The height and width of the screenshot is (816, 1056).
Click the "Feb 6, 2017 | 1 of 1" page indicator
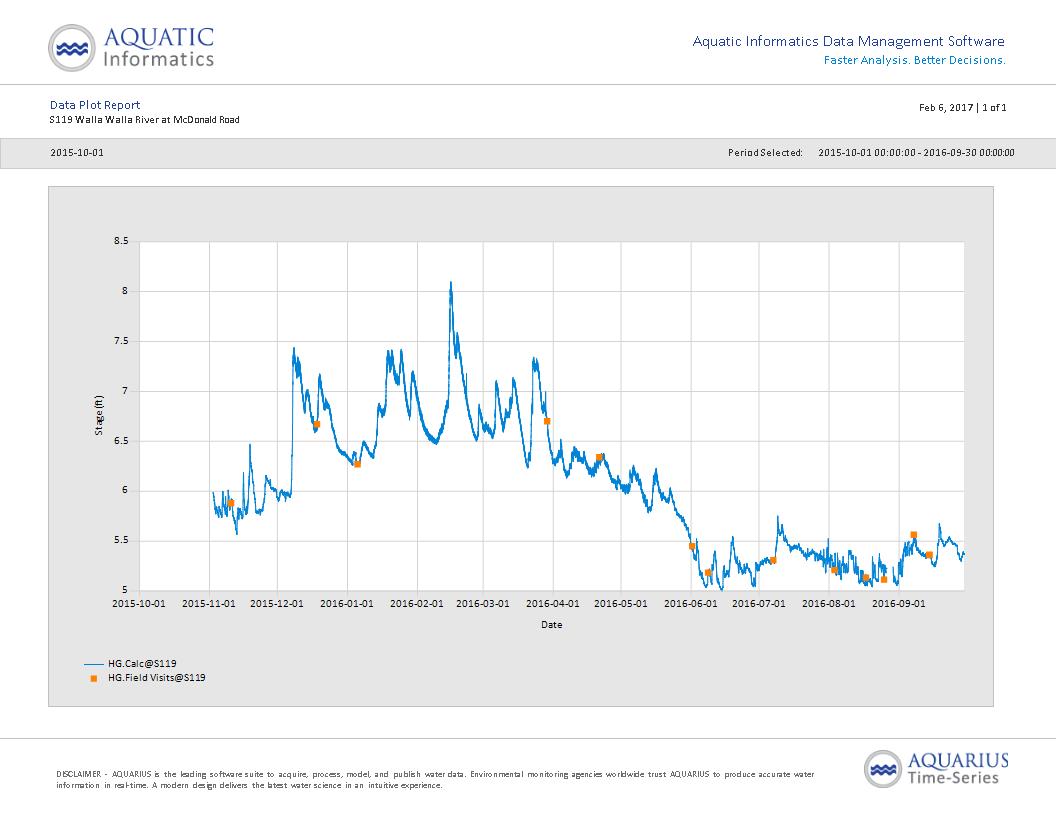[x=962, y=108]
